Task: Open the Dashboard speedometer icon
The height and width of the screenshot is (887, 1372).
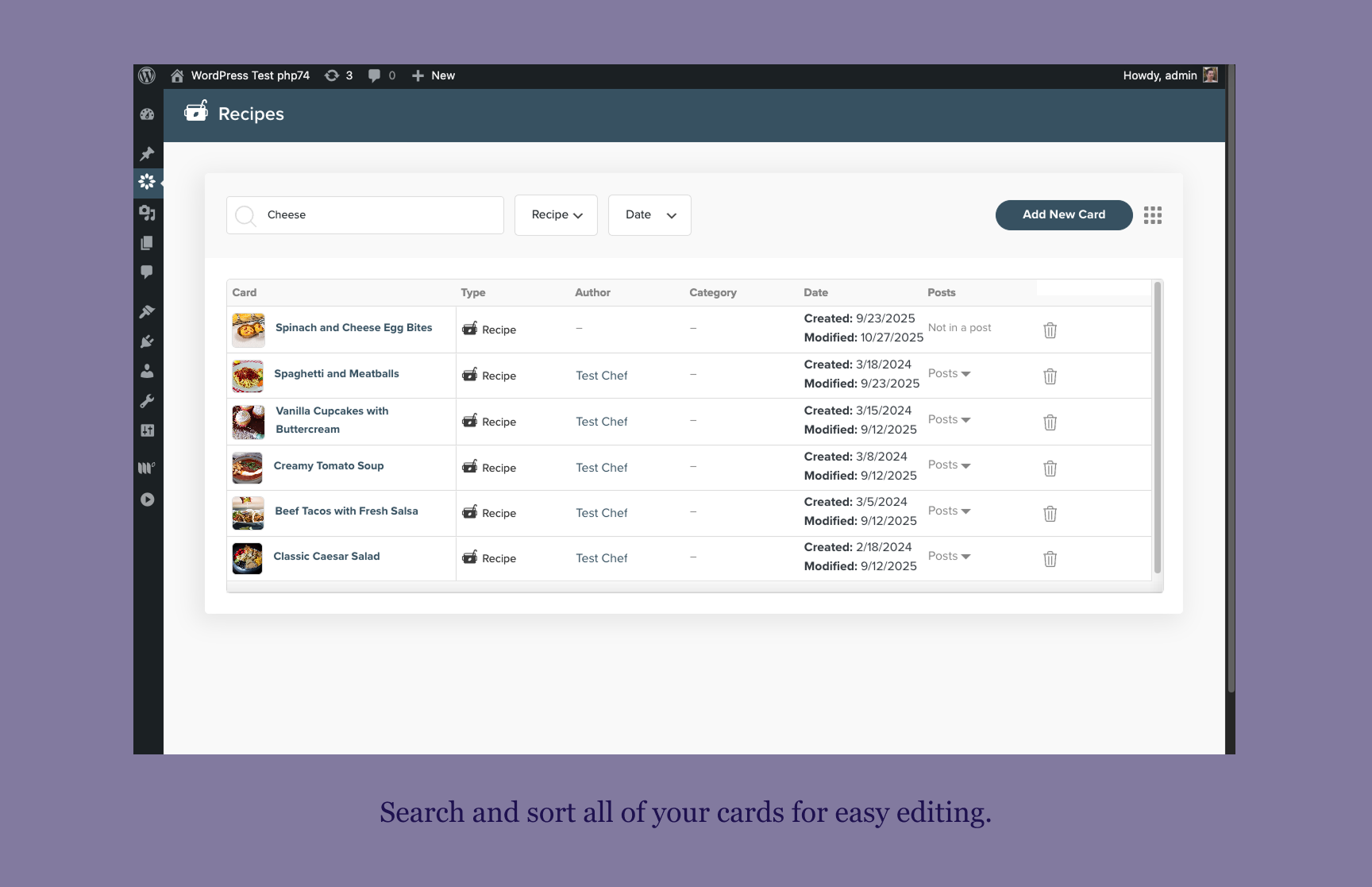Action: pos(147,114)
